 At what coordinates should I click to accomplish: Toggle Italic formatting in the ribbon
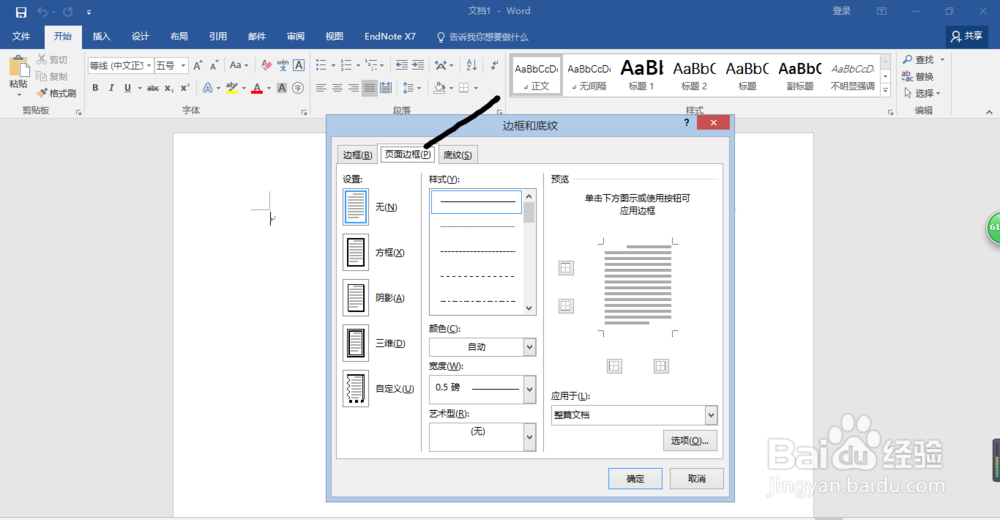click(x=111, y=88)
